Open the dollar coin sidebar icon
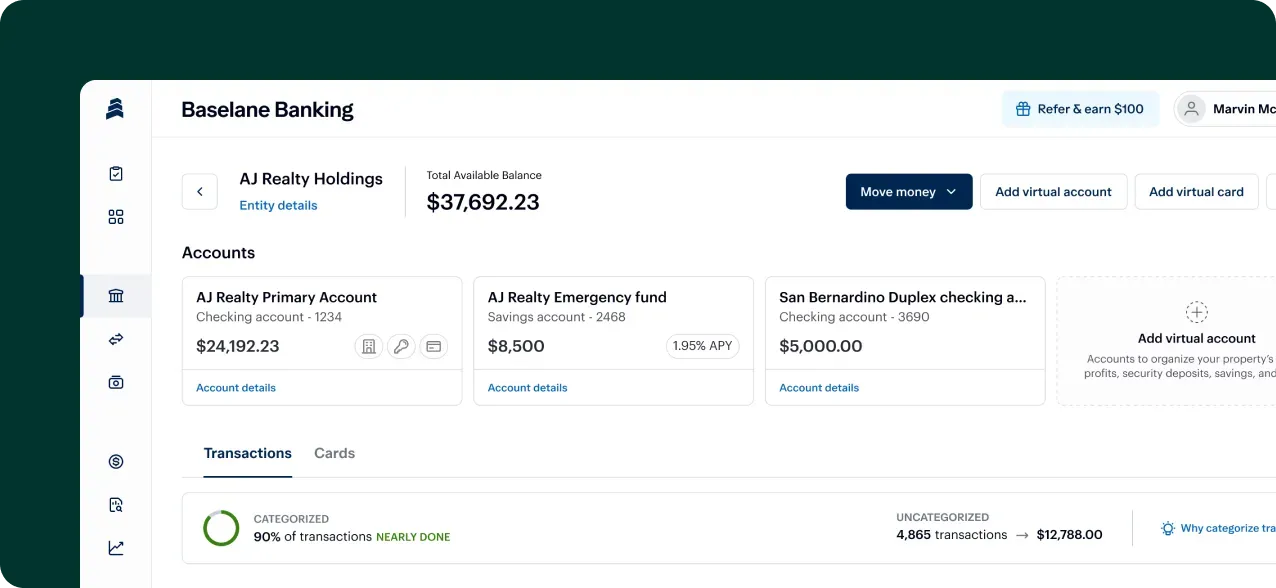1276x588 pixels. click(x=116, y=461)
